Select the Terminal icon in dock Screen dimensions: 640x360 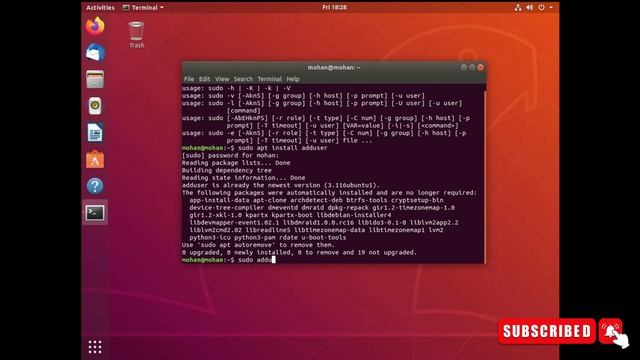[95, 213]
